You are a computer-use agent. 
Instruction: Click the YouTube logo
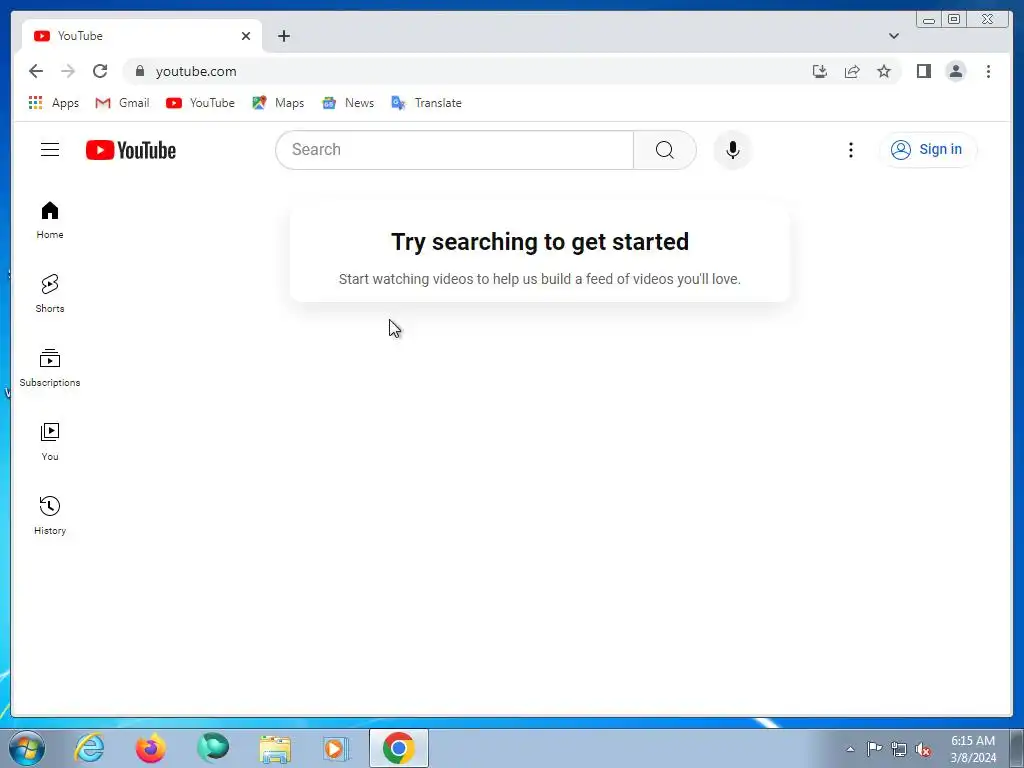tap(131, 150)
